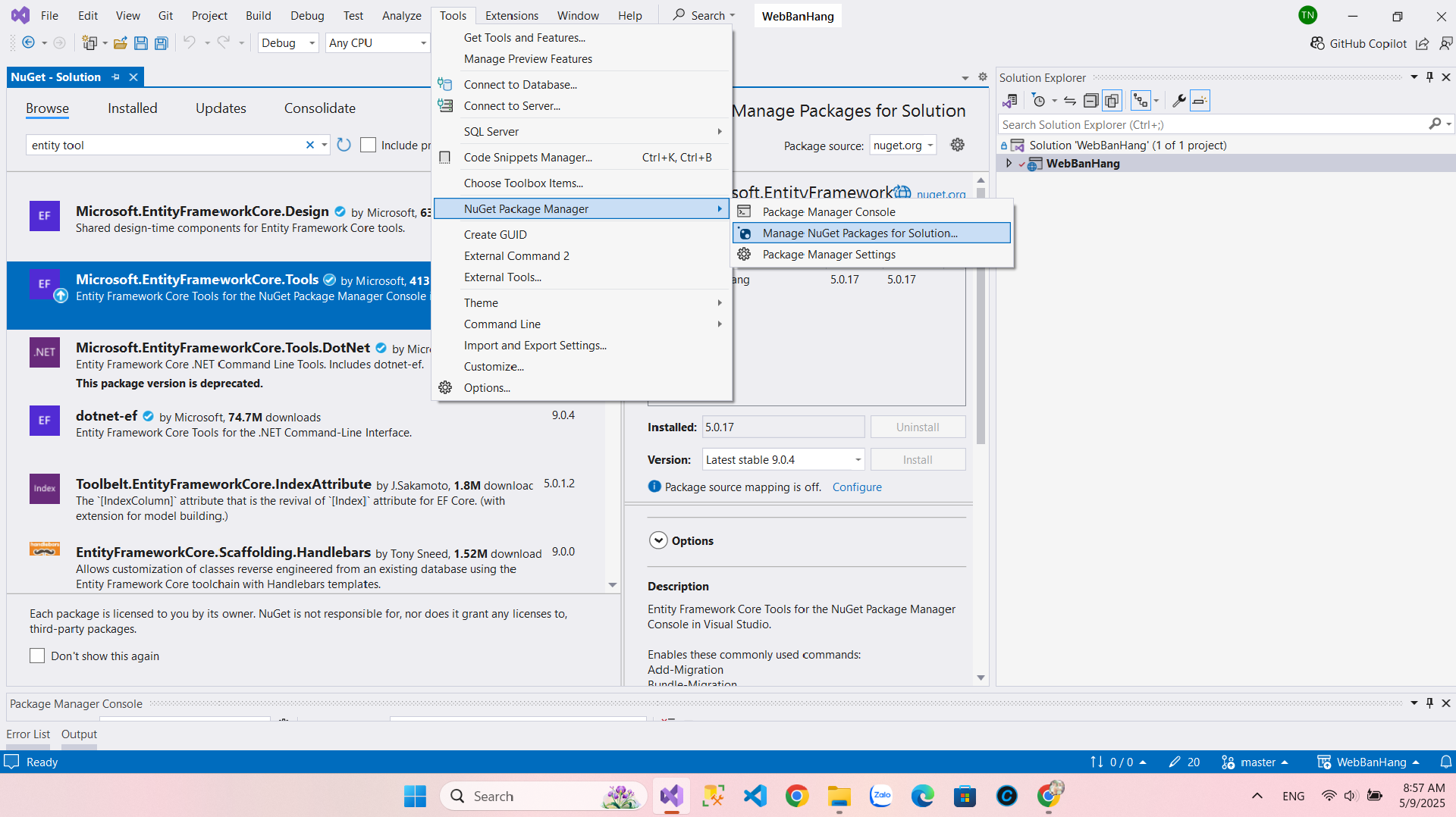
Task: Click the Share icon beside GitHub Copilot
Action: (x=1423, y=43)
